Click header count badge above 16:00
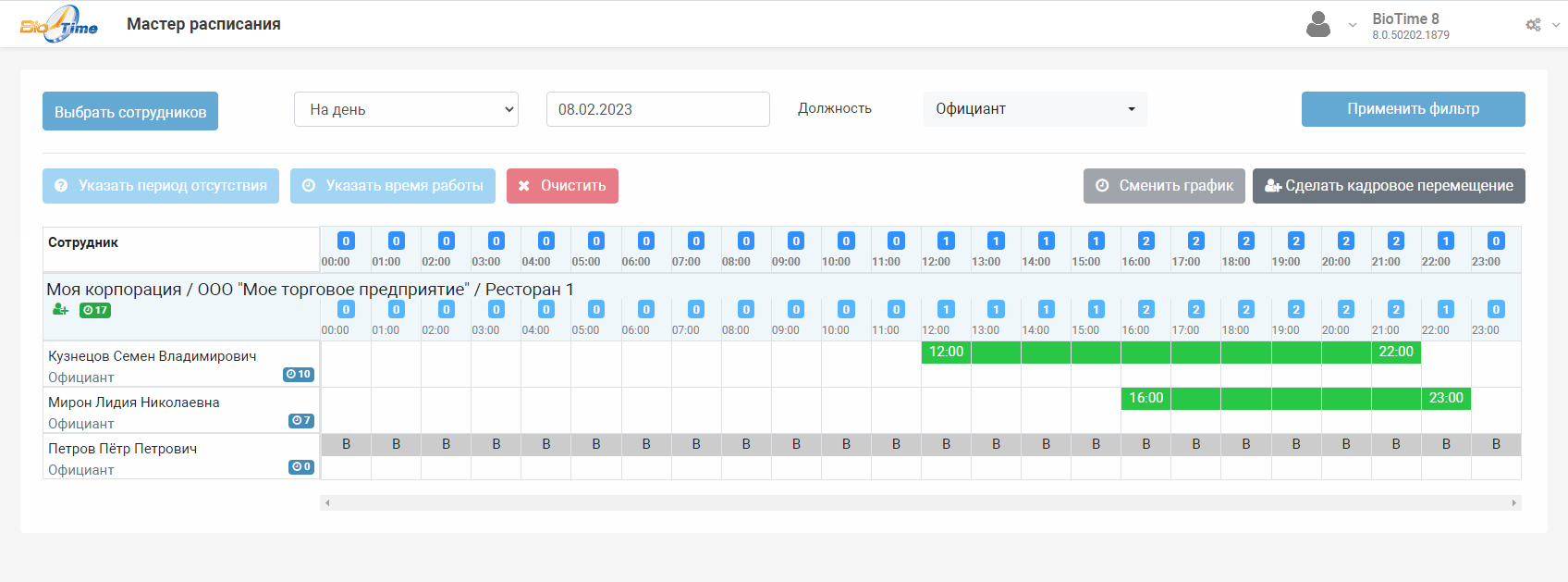The image size is (1568, 582). click(1145, 241)
